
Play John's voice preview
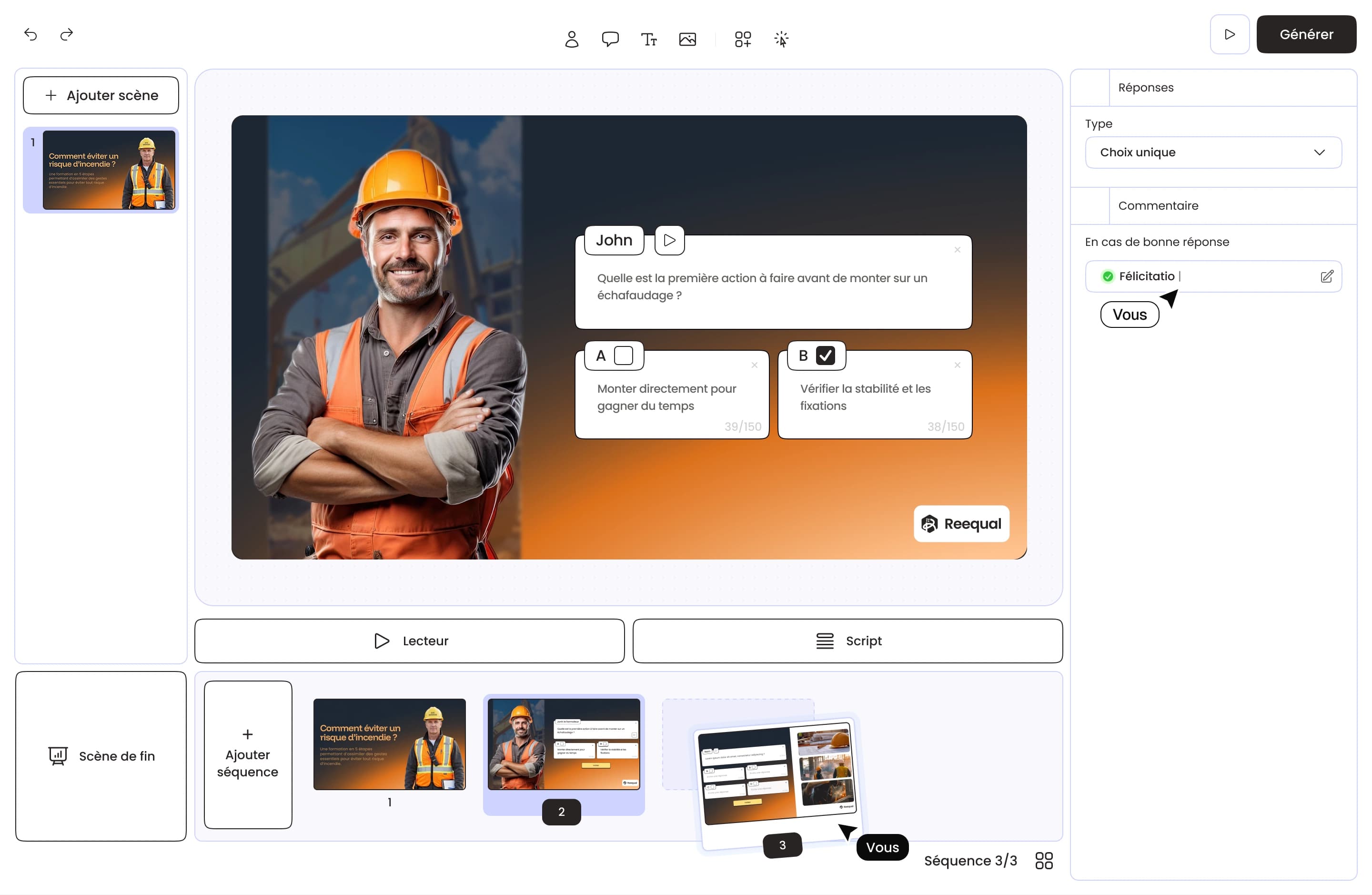[669, 240]
